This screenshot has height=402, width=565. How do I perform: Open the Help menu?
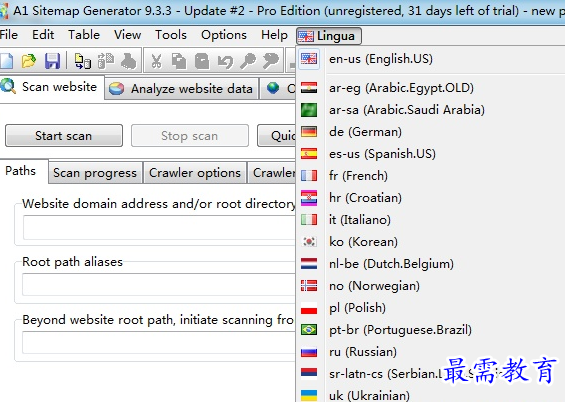tap(274, 35)
